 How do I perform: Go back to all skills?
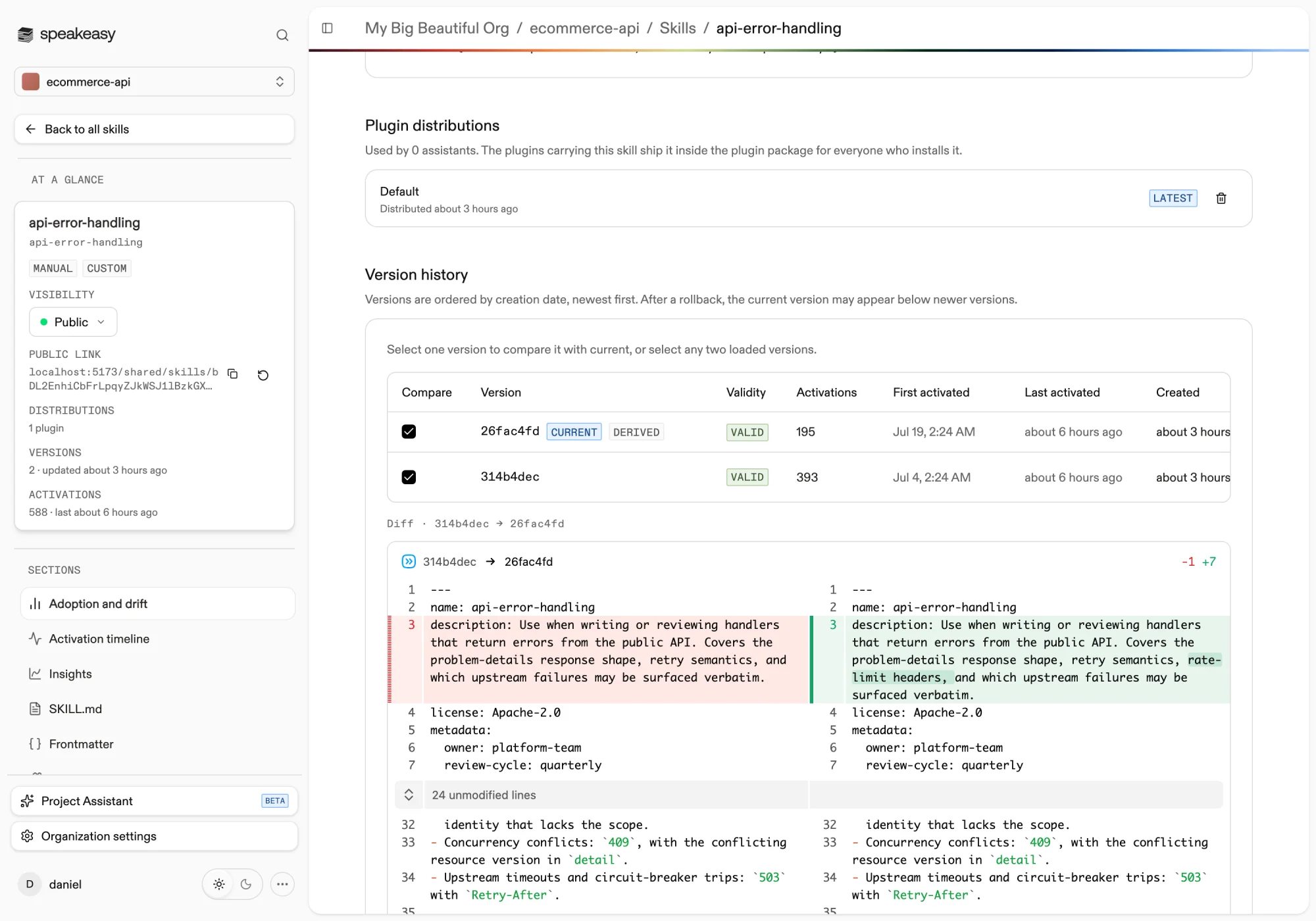154,129
